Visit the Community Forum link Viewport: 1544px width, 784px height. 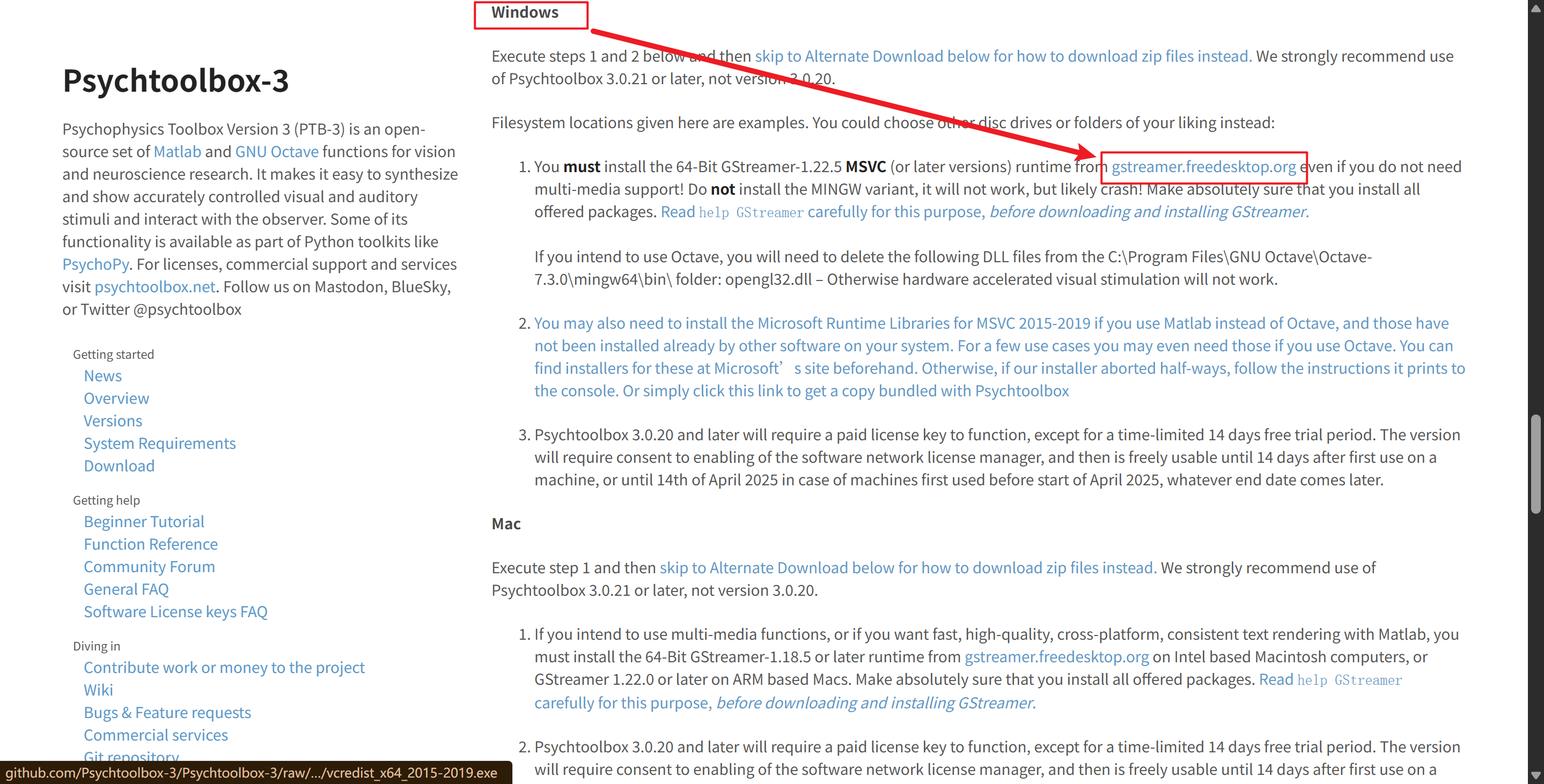149,567
